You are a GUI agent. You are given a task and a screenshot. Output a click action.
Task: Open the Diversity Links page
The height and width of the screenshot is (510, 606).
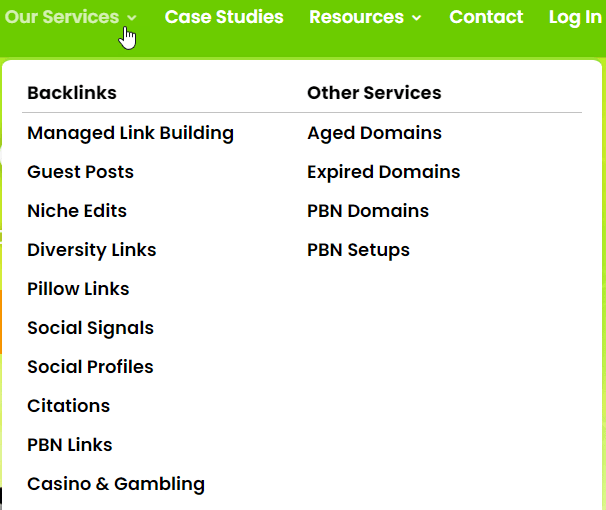coord(91,250)
